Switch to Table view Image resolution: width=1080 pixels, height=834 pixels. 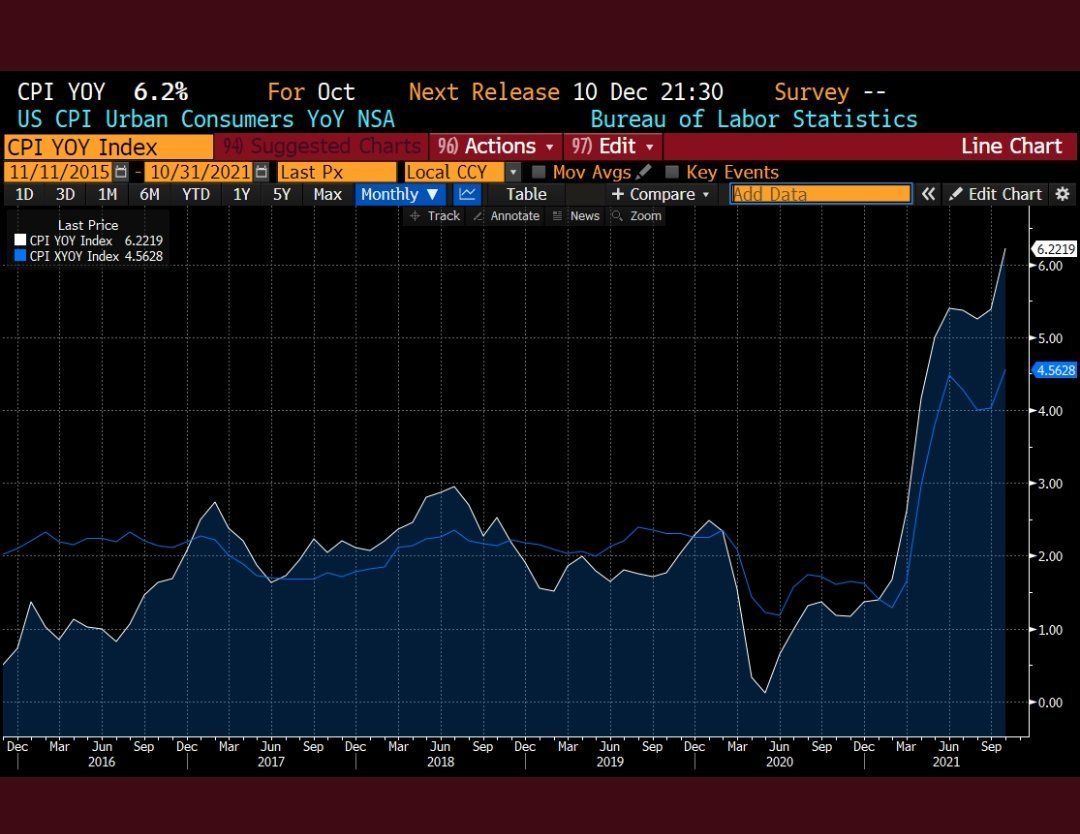click(x=526, y=194)
